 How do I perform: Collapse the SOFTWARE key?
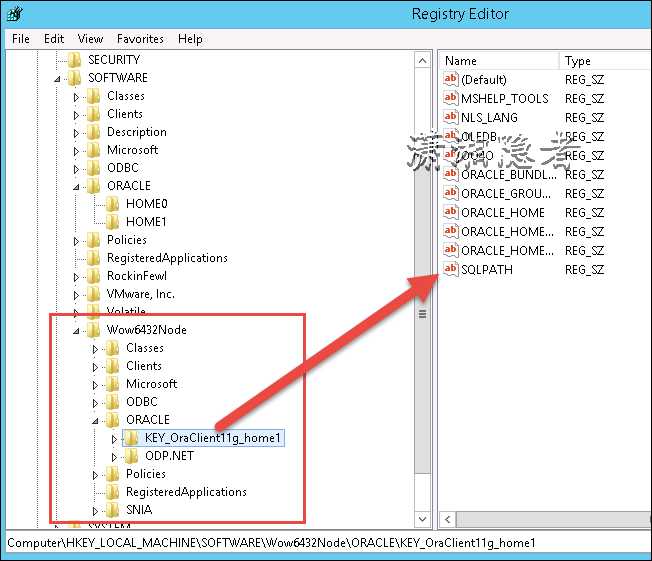pos(57,79)
